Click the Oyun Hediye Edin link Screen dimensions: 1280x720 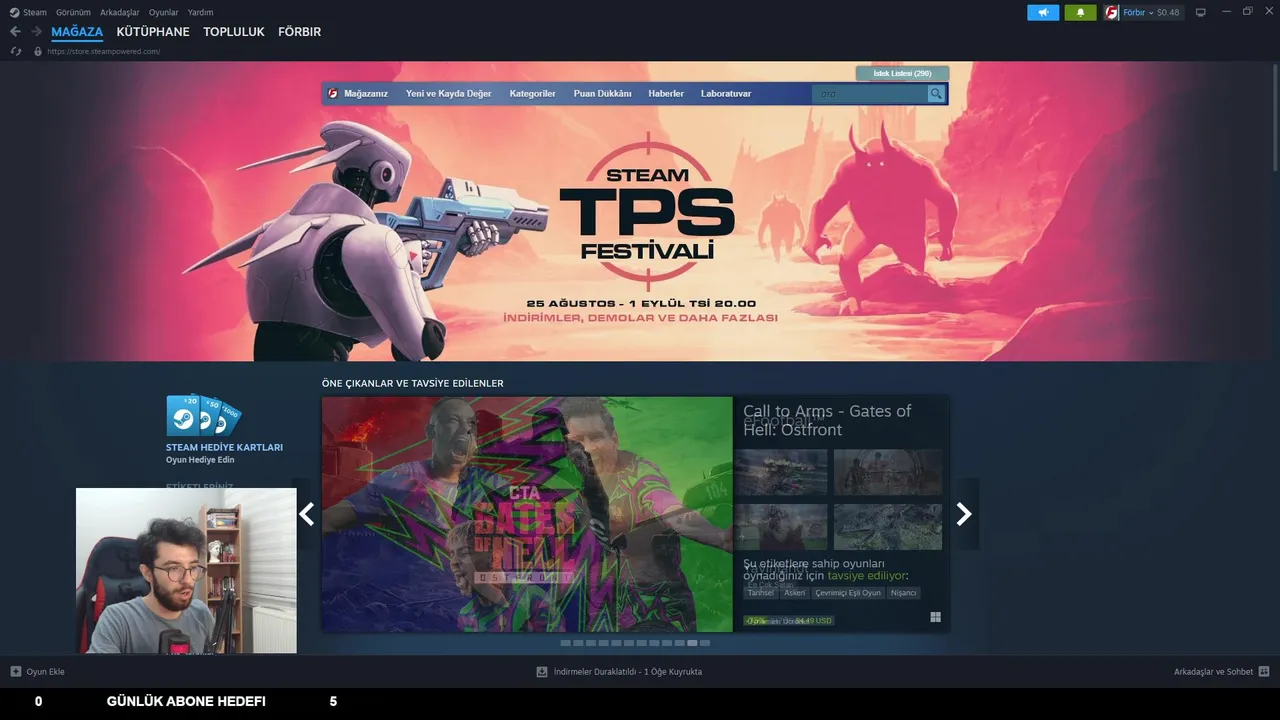[200, 460]
